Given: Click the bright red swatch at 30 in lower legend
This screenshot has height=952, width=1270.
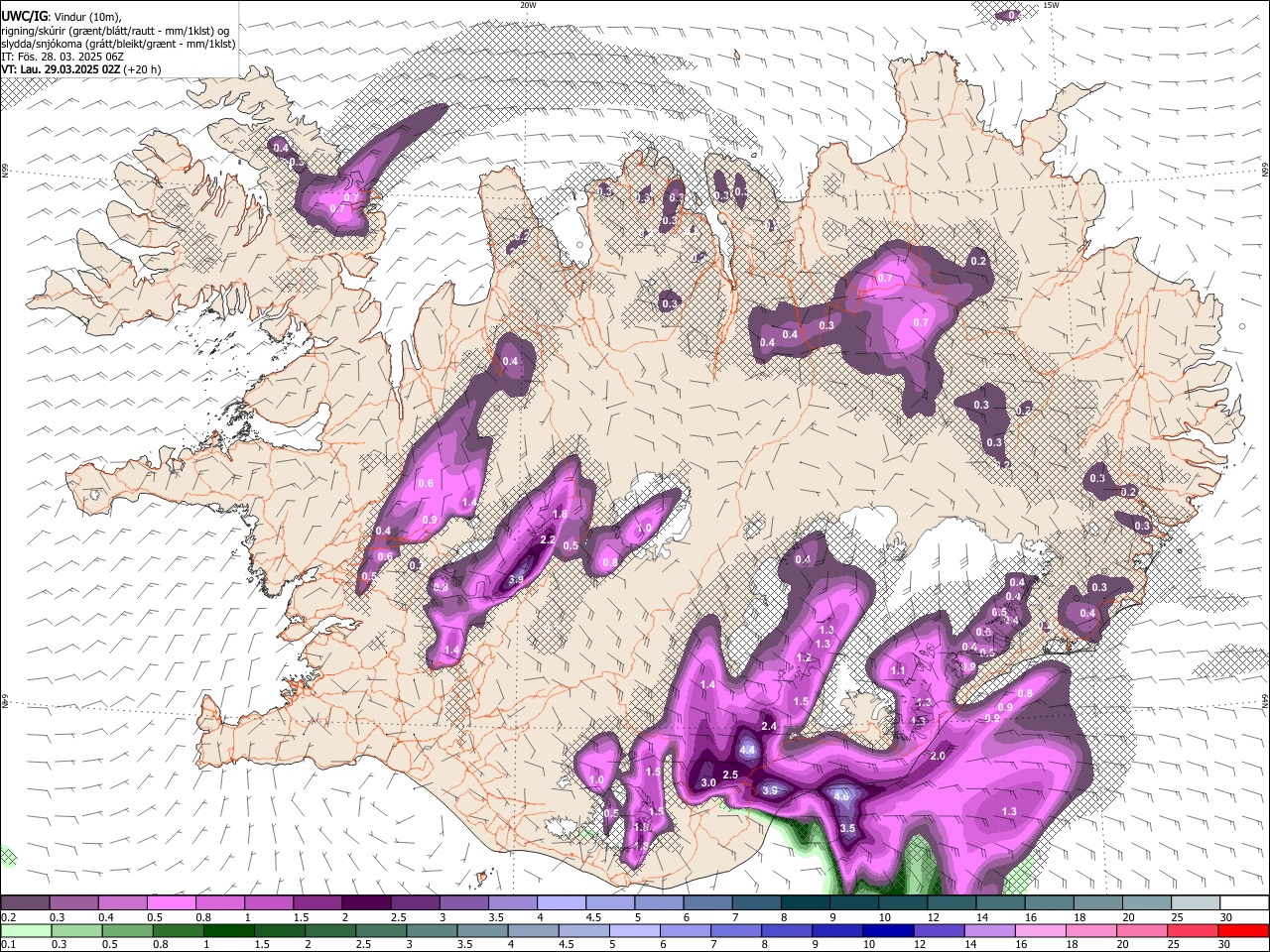Looking at the screenshot, I should pos(1245,930).
